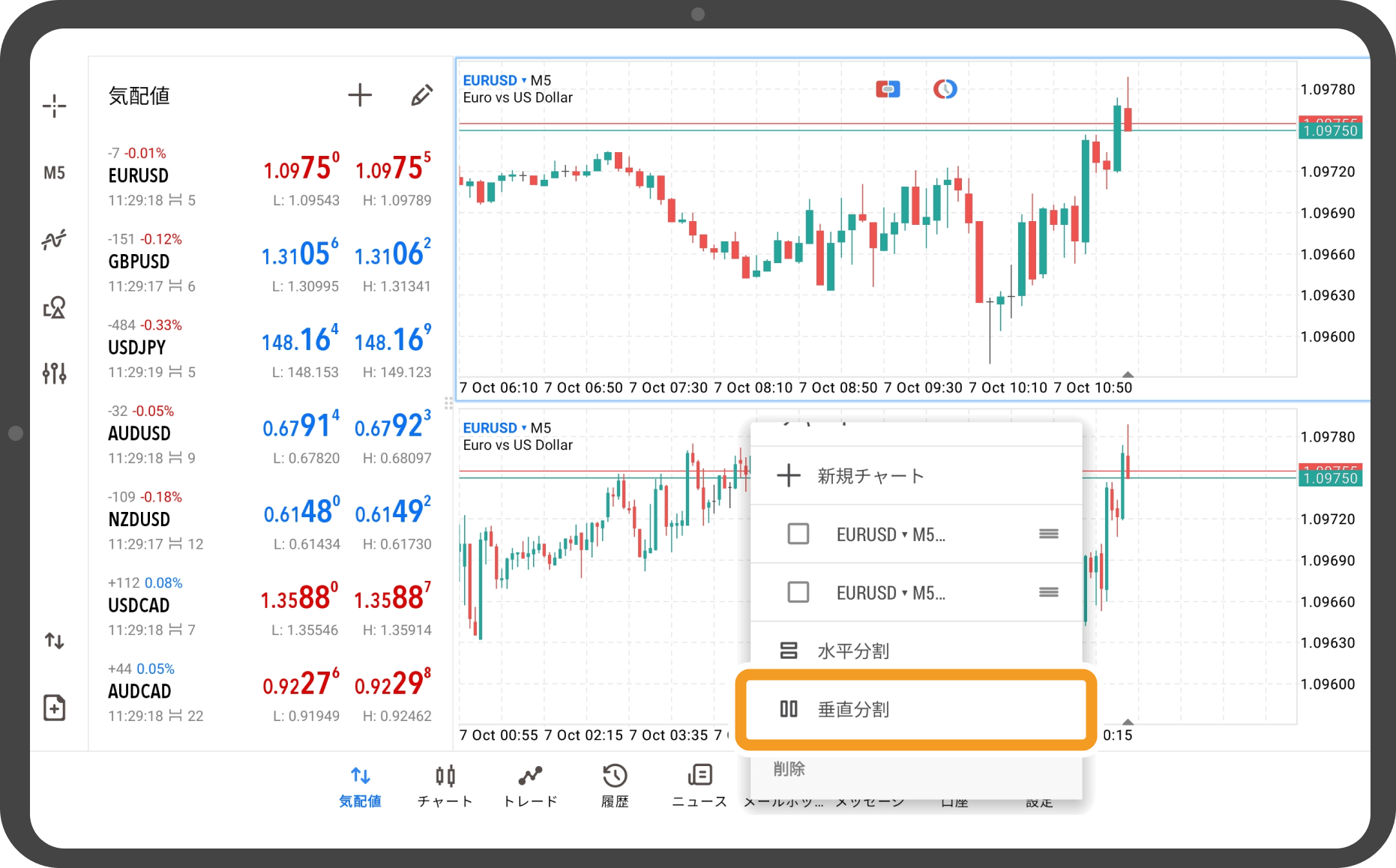Tick checkbox for second EURUSD M5 chart
This screenshot has height=868, width=1396.
(798, 592)
